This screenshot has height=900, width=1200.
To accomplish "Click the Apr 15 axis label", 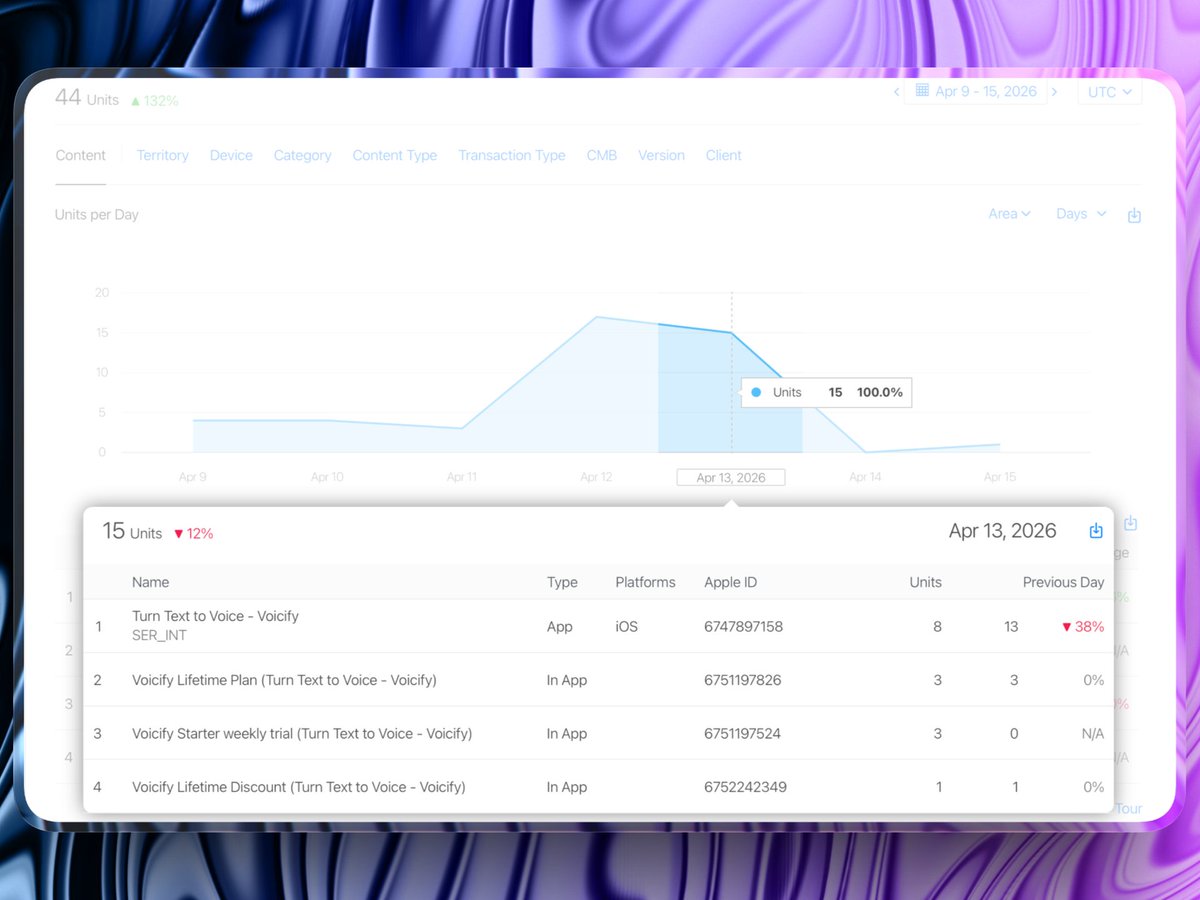I will pos(1000,477).
